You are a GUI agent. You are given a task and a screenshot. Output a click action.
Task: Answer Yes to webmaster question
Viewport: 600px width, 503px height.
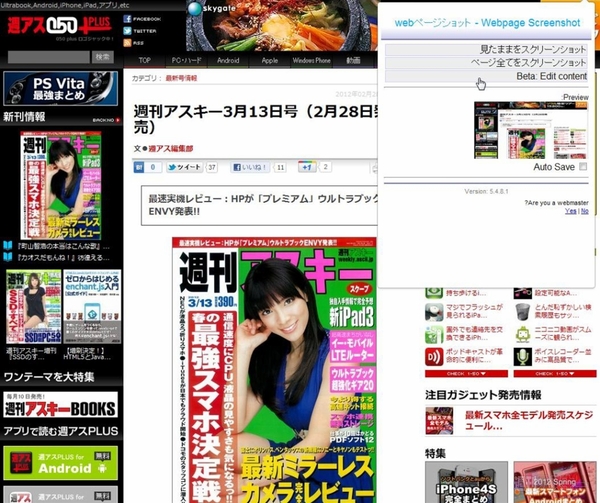tap(571, 211)
